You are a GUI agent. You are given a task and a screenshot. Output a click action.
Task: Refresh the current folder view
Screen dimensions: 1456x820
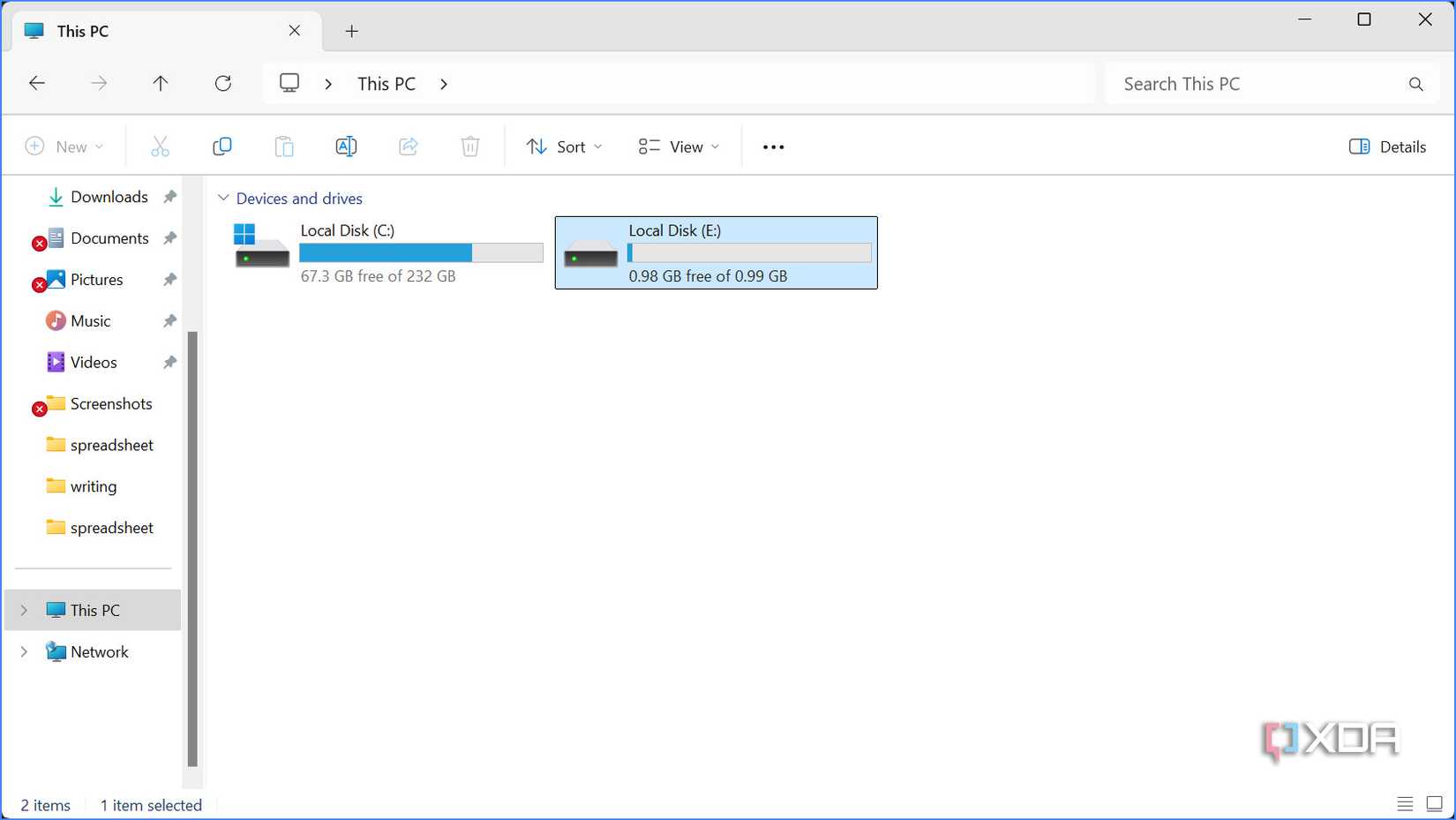(223, 83)
